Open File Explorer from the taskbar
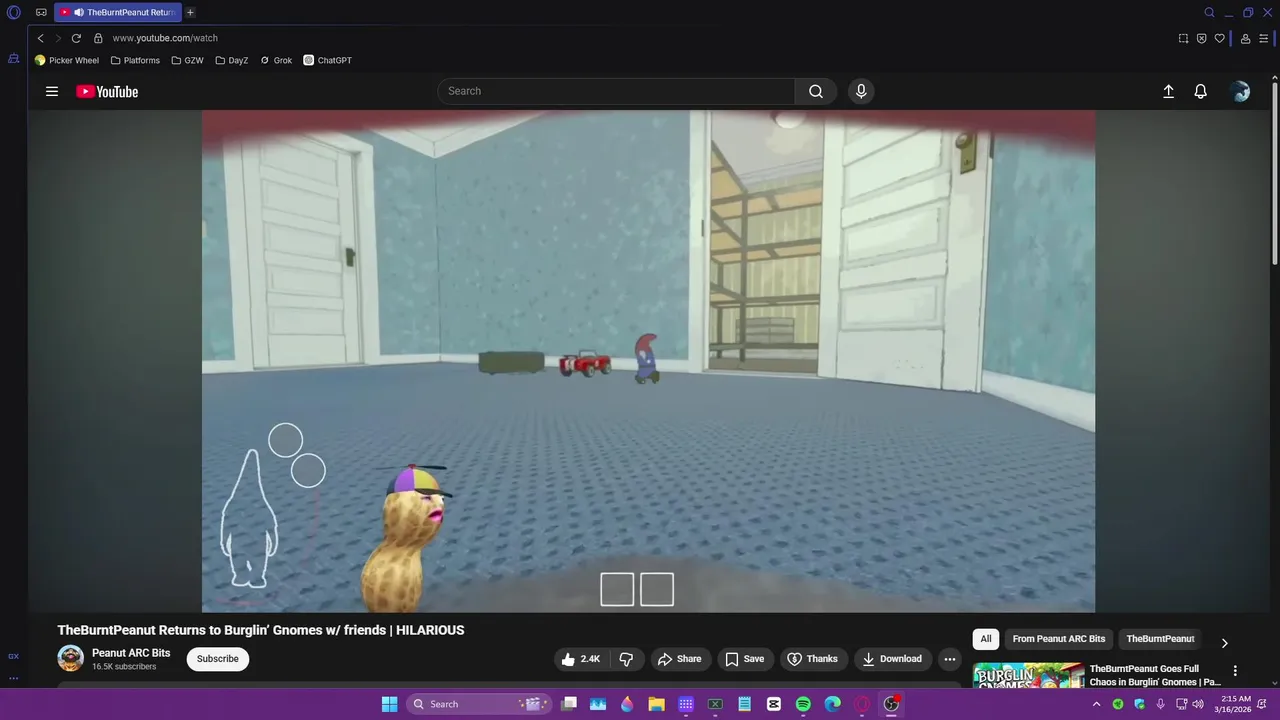The image size is (1280, 720). click(656, 704)
